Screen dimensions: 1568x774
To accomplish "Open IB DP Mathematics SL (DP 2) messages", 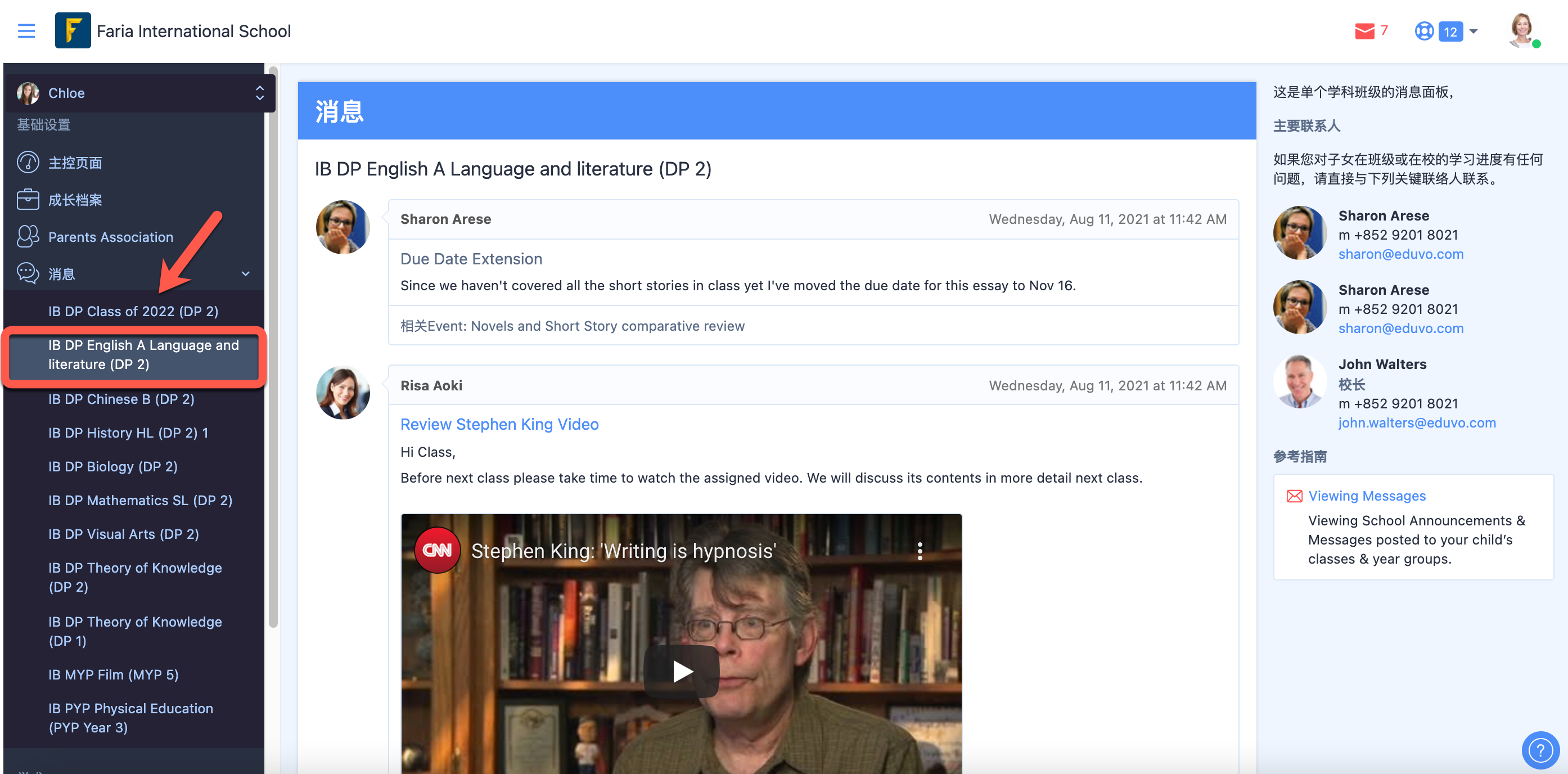I will point(141,500).
